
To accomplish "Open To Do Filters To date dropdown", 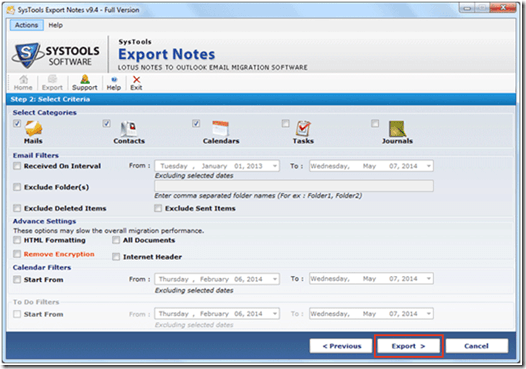I will pyautogui.click(x=429, y=314).
